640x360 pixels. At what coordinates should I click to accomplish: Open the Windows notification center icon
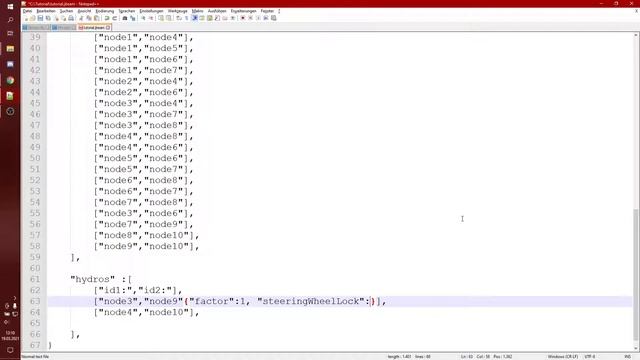(x=10, y=350)
